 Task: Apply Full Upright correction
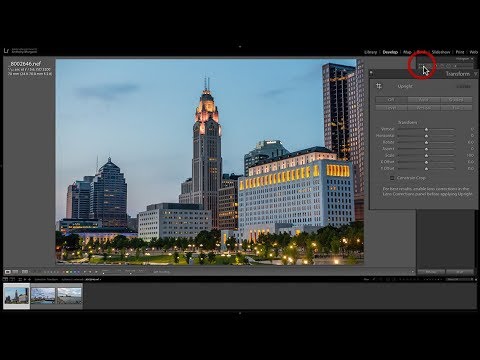coord(456,108)
